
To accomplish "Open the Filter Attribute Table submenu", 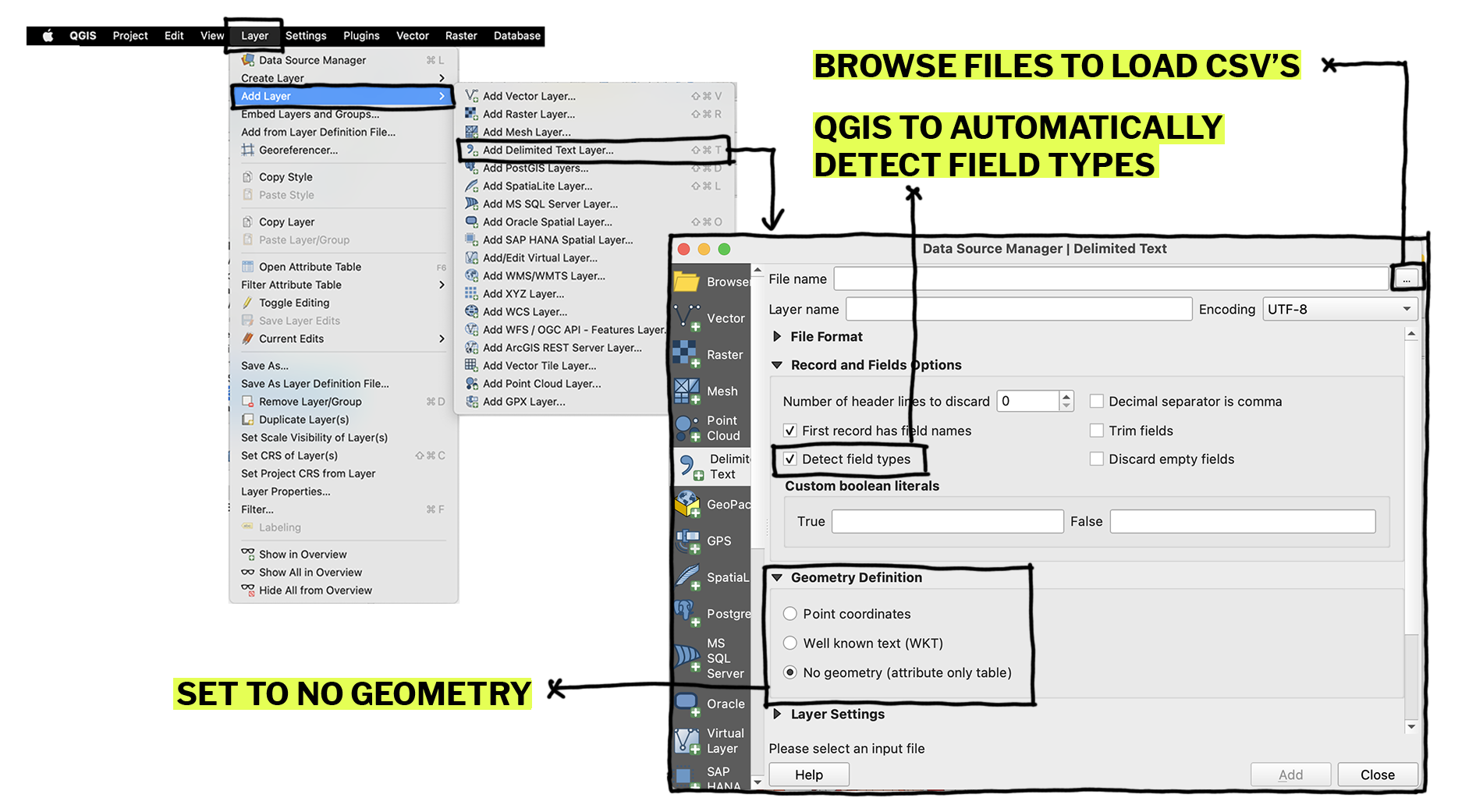I will tap(342, 285).
